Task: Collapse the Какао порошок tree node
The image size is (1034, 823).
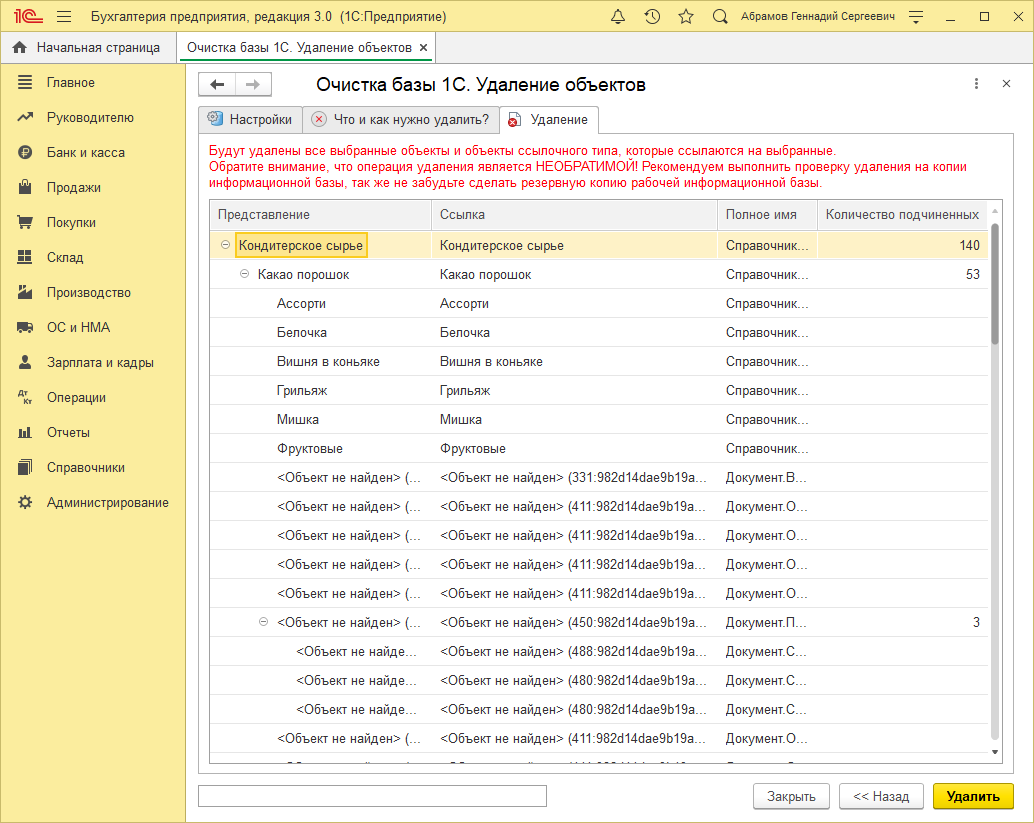Action: point(245,274)
